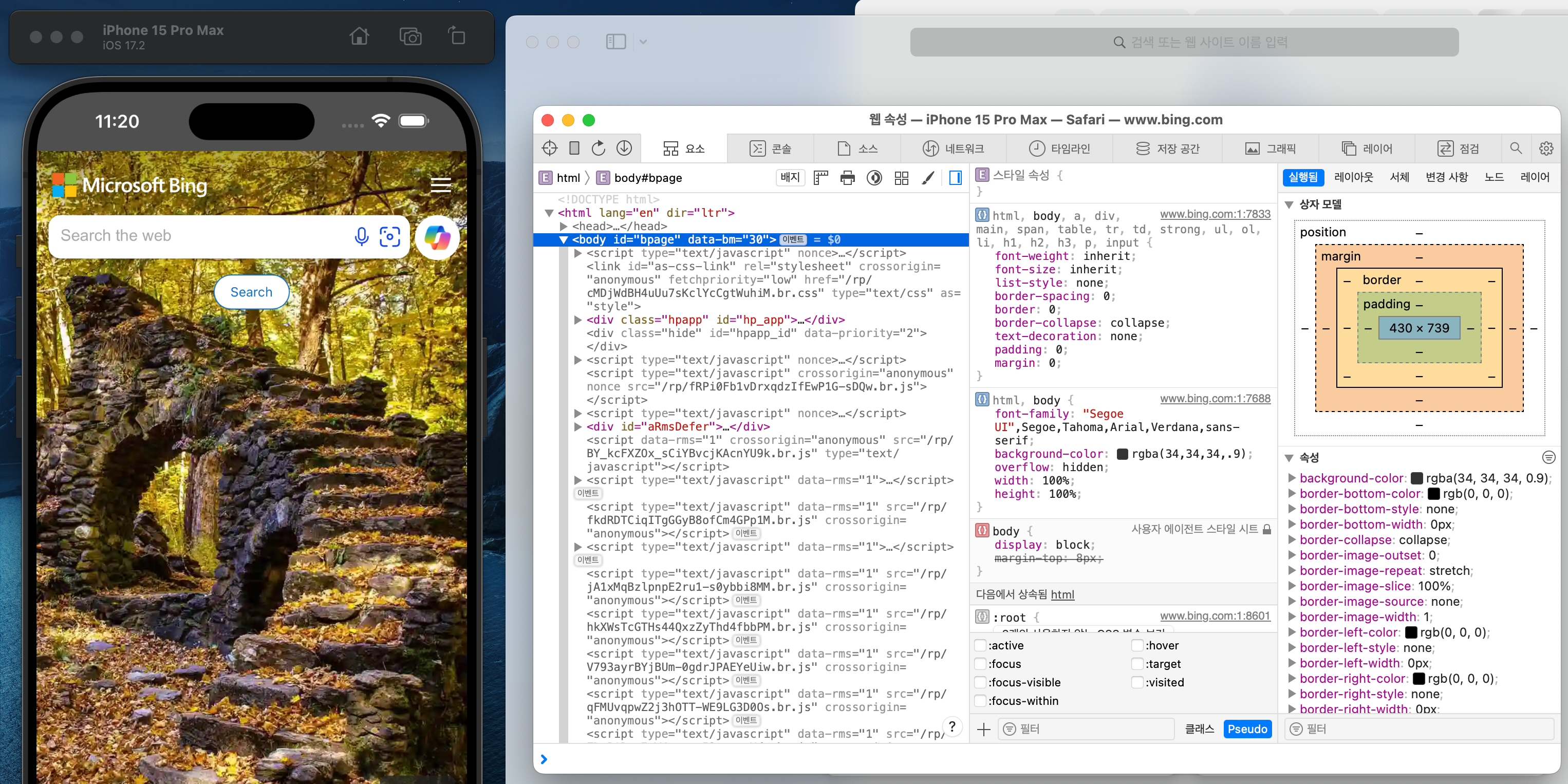Toggle the Safari sidebar icon in background window

[616, 42]
